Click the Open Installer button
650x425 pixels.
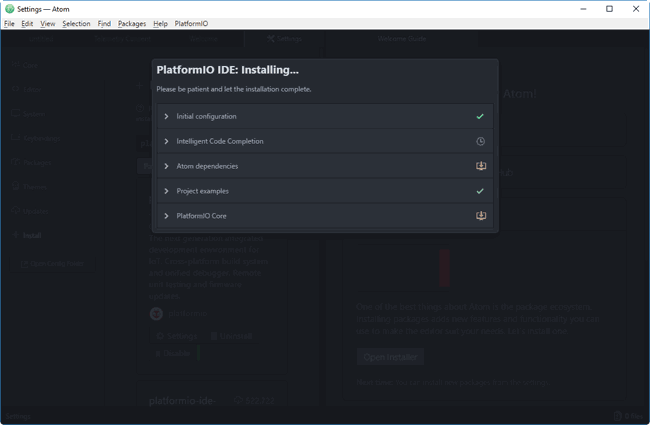point(390,357)
